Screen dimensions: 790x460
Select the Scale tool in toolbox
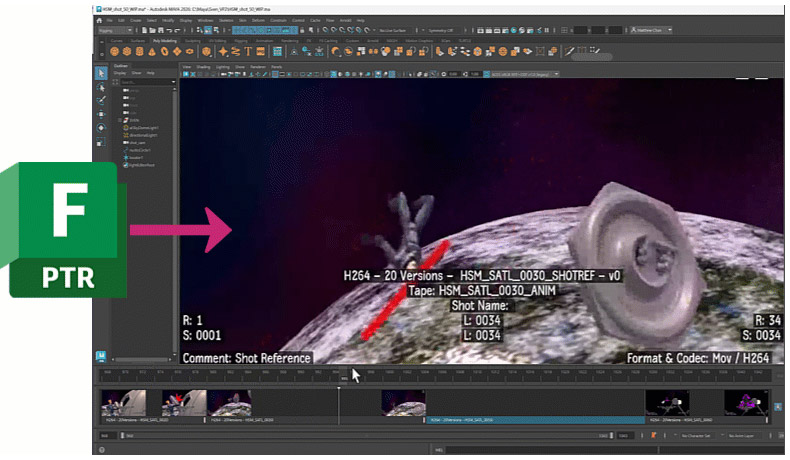pyautogui.click(x=101, y=142)
